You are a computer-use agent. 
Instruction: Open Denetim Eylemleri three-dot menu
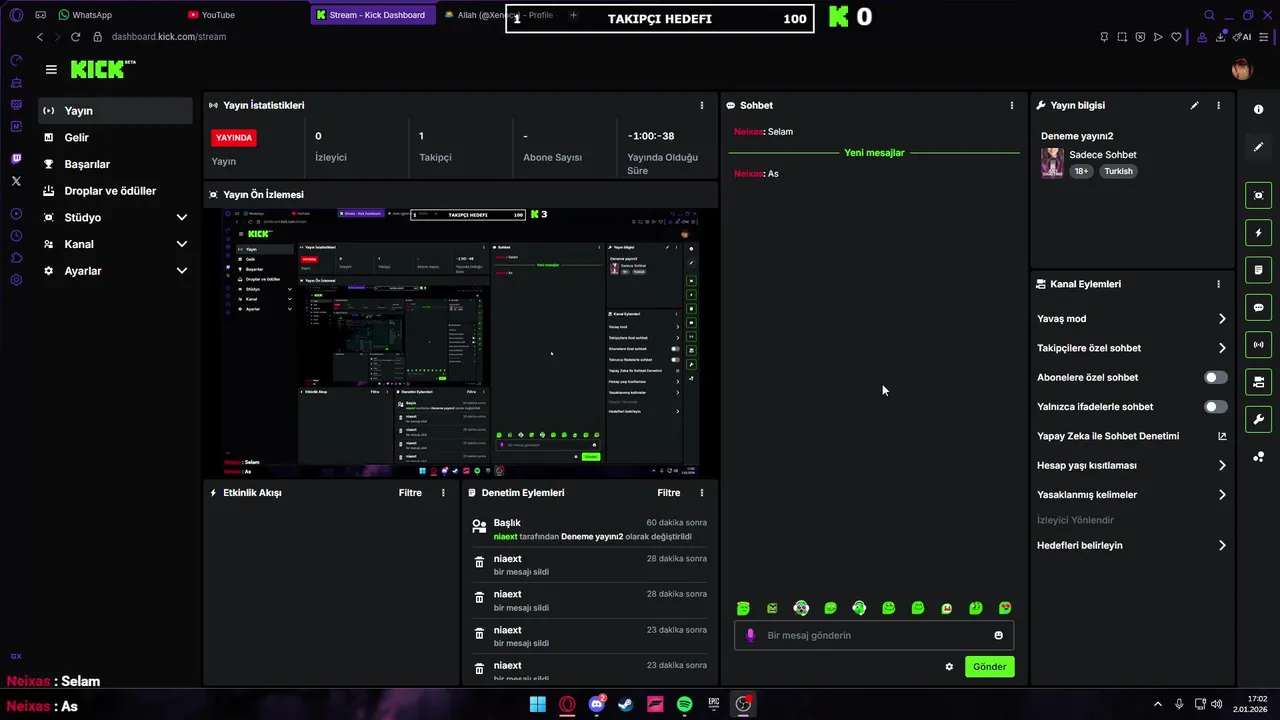pos(701,493)
